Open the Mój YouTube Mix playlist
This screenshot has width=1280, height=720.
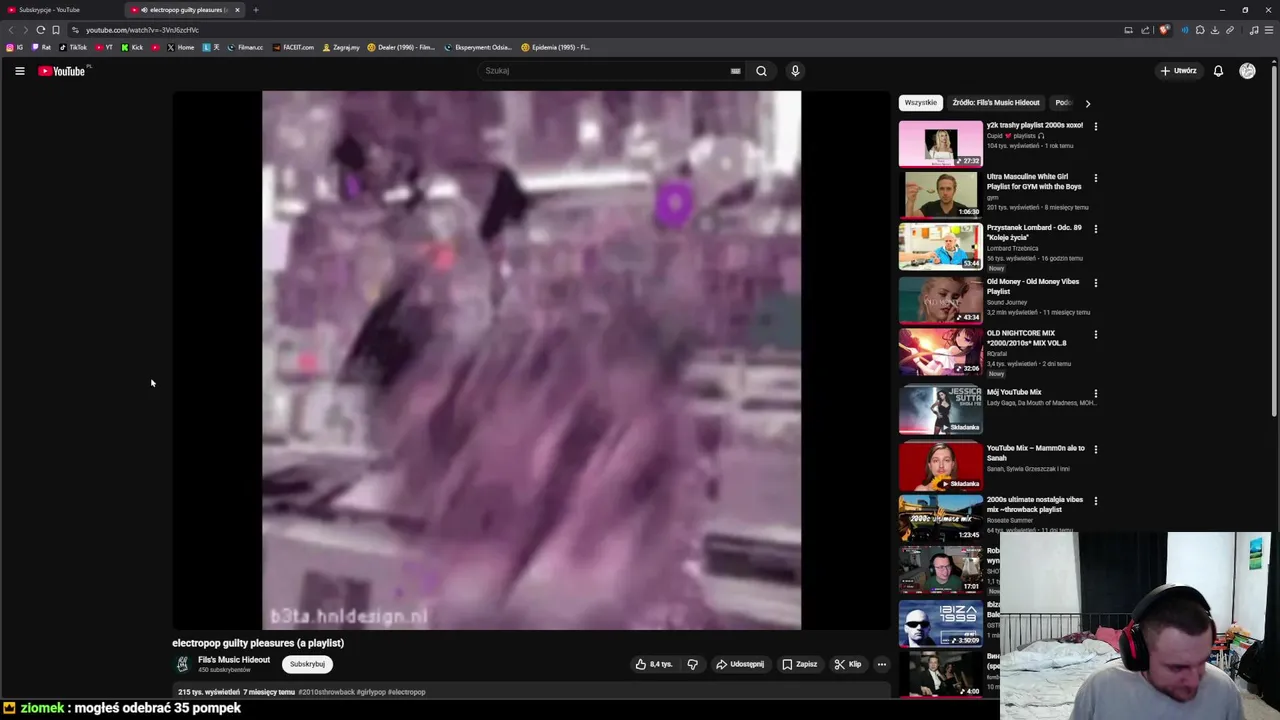tap(1014, 392)
